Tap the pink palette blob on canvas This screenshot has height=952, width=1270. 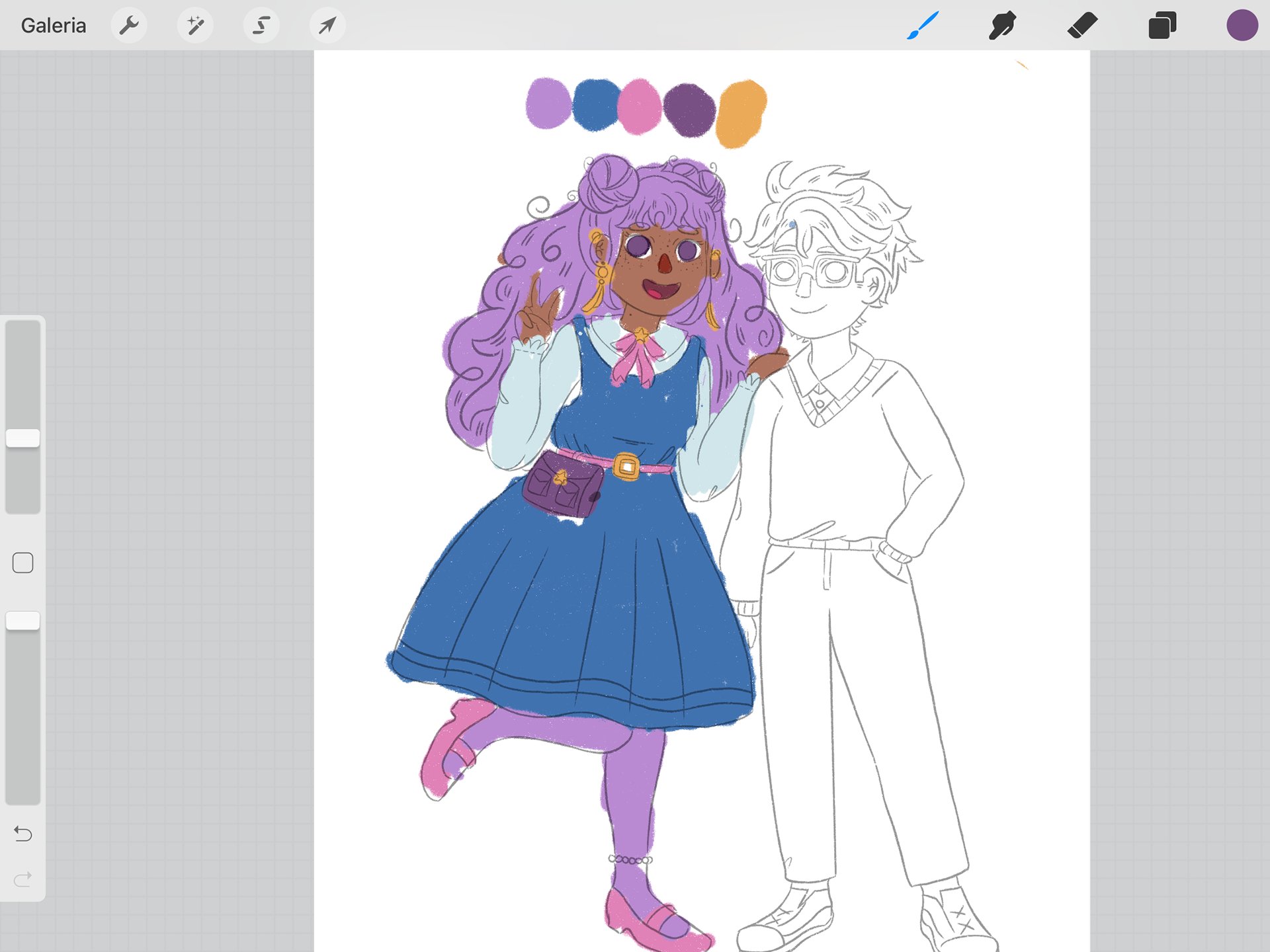tap(640, 106)
